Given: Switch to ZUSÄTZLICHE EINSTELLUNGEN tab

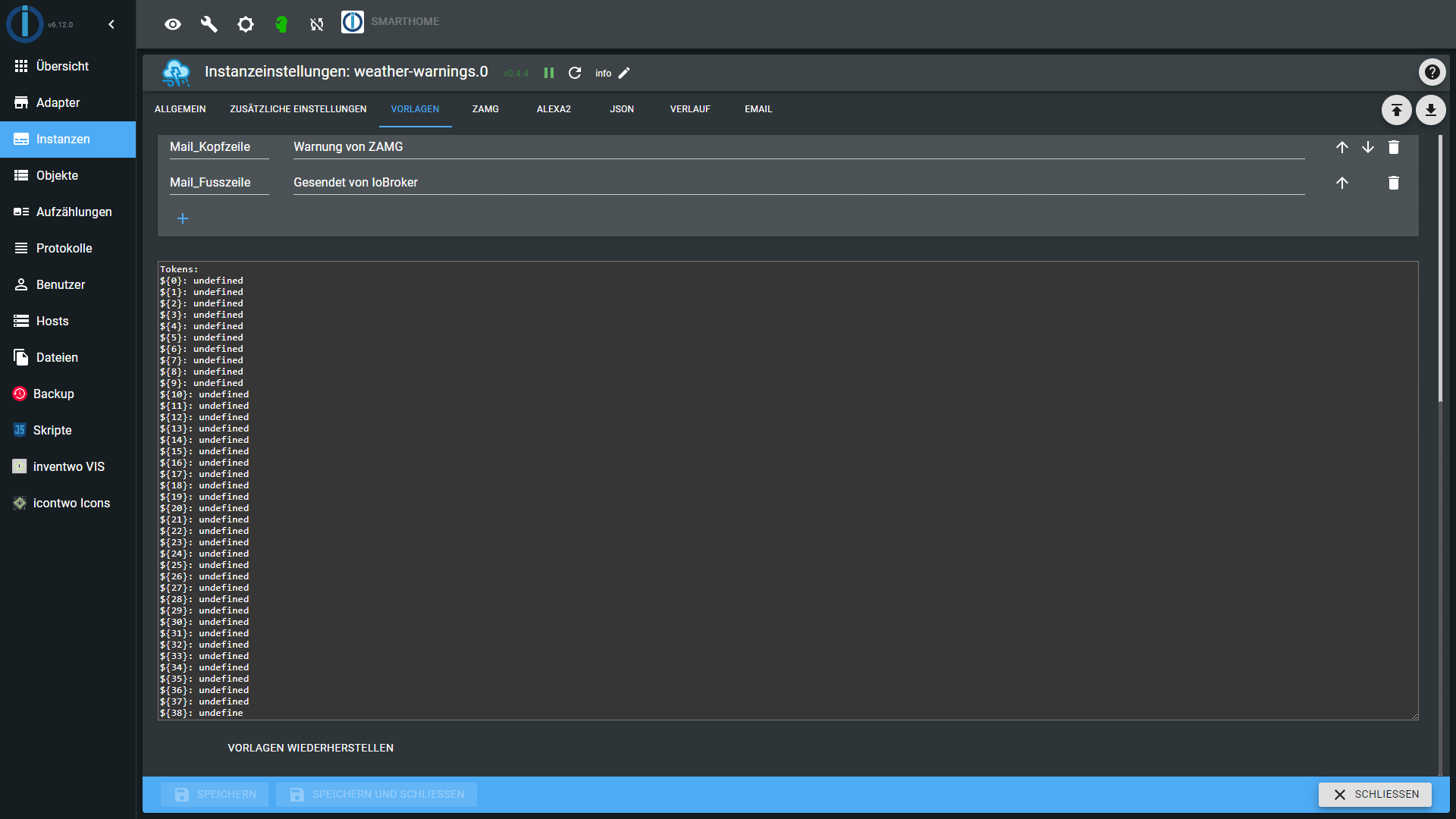Looking at the screenshot, I should pos(298,109).
